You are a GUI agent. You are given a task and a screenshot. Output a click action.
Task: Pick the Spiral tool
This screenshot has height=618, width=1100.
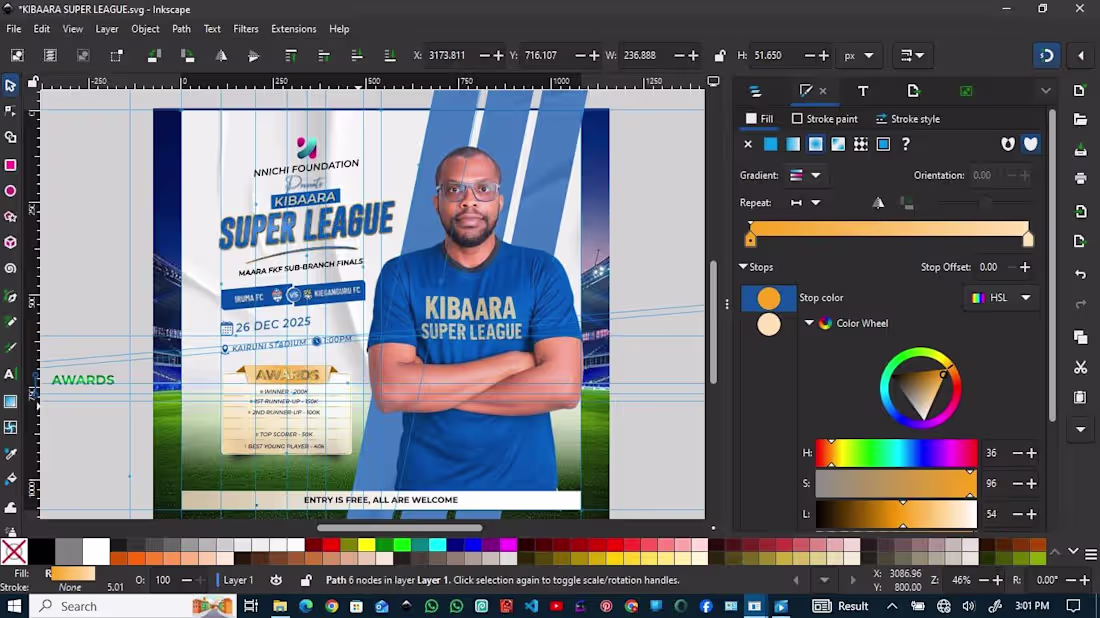pos(11,268)
